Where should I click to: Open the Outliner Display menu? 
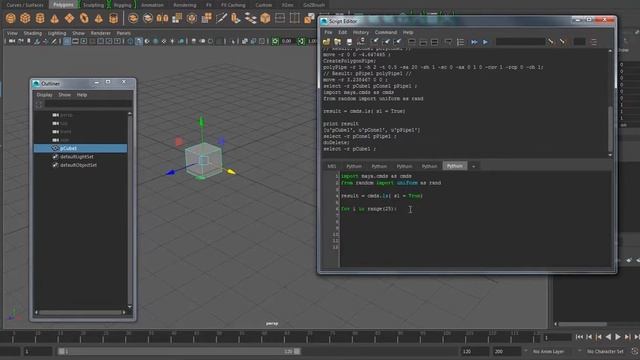tap(44, 95)
